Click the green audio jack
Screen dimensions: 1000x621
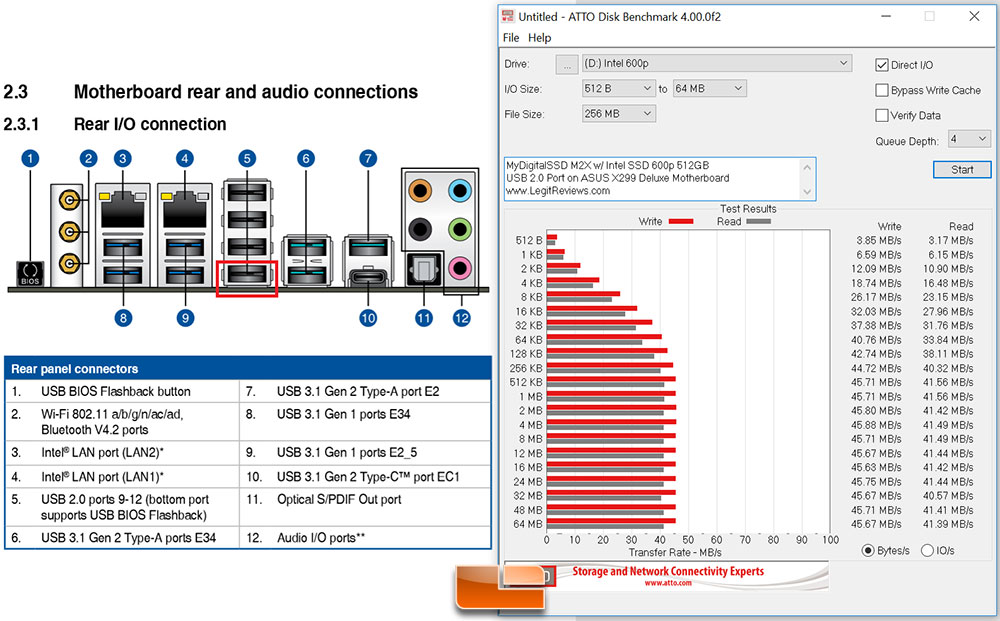[460, 229]
